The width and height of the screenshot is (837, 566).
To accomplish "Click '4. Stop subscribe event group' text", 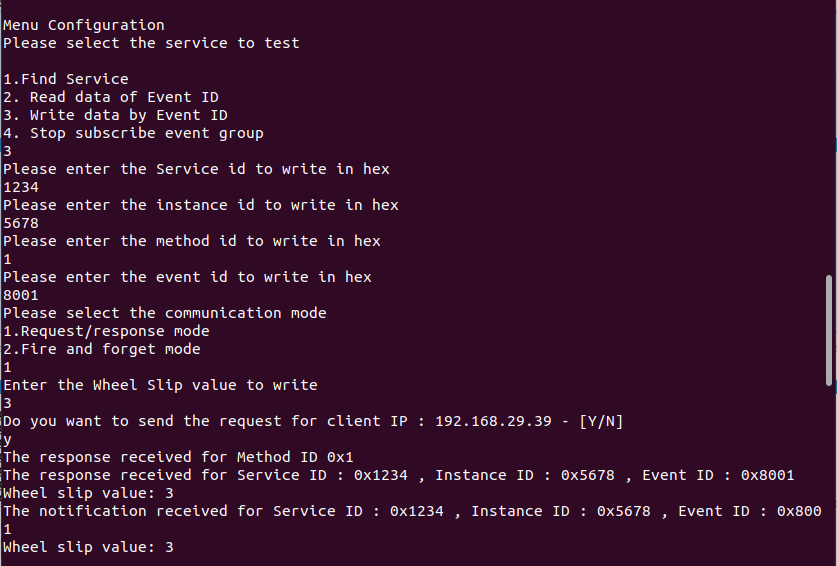I will tap(133, 133).
